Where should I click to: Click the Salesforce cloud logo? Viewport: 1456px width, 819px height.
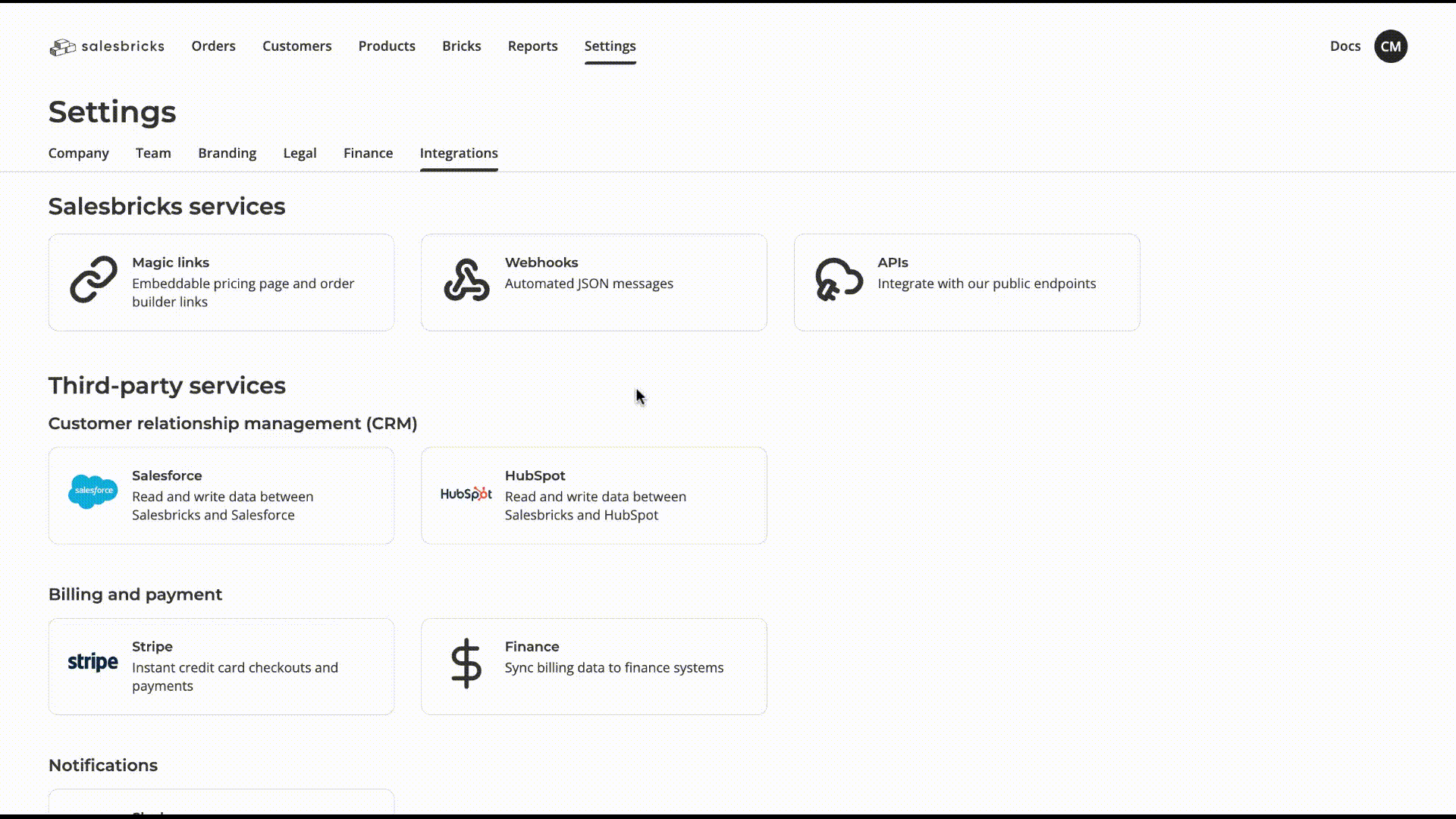click(x=93, y=491)
